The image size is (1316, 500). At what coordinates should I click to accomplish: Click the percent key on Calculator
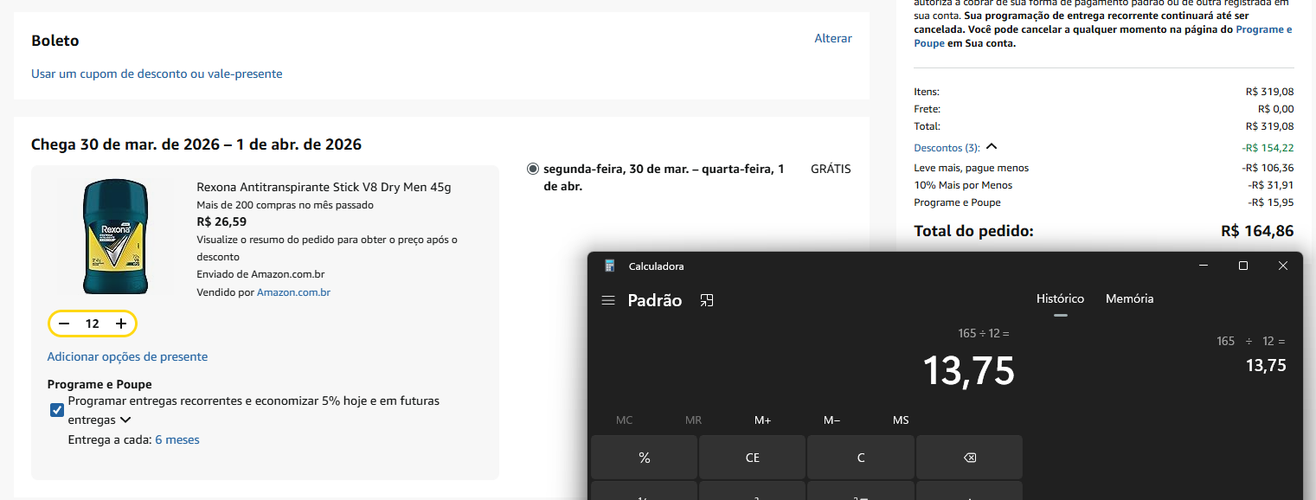click(644, 457)
